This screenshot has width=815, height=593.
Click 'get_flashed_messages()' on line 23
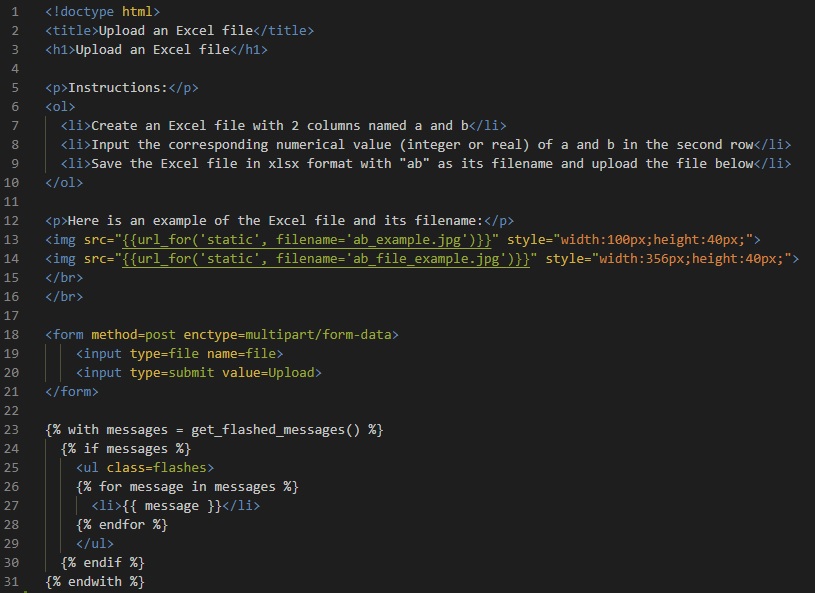[275, 430]
